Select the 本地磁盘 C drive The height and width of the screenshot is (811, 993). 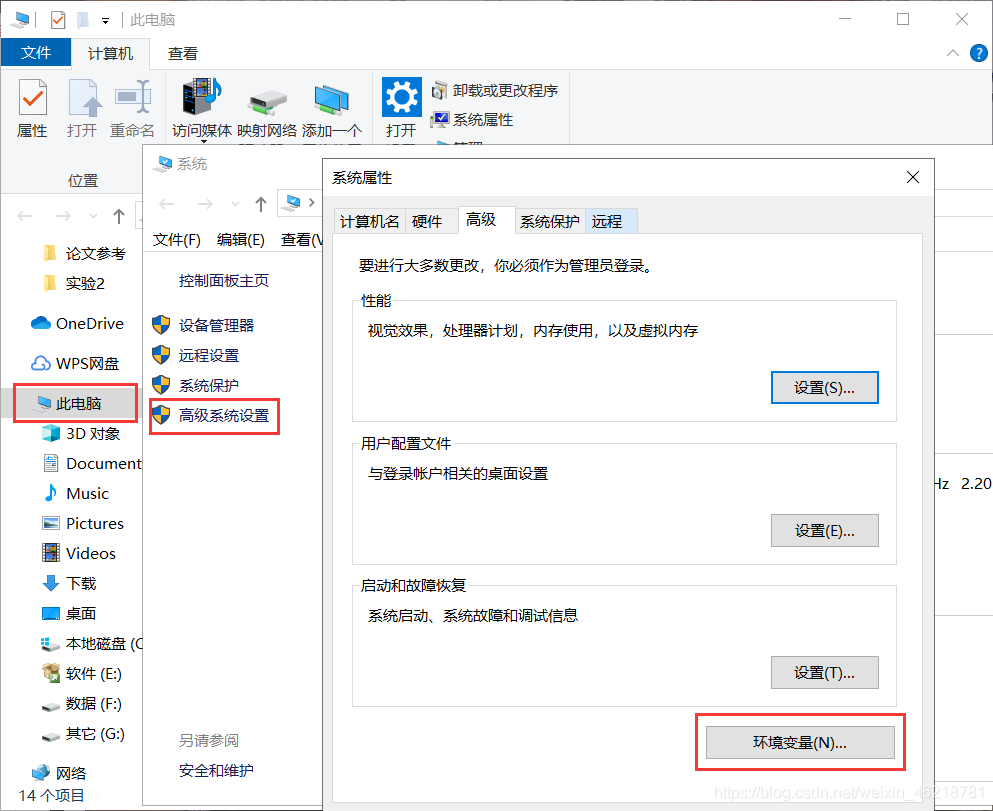(x=91, y=644)
